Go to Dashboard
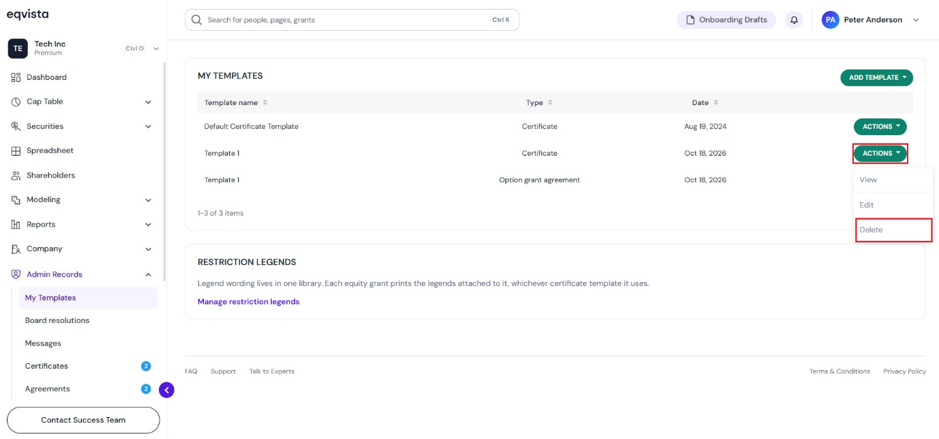Image resolution: width=939 pixels, height=439 pixels. tap(47, 77)
